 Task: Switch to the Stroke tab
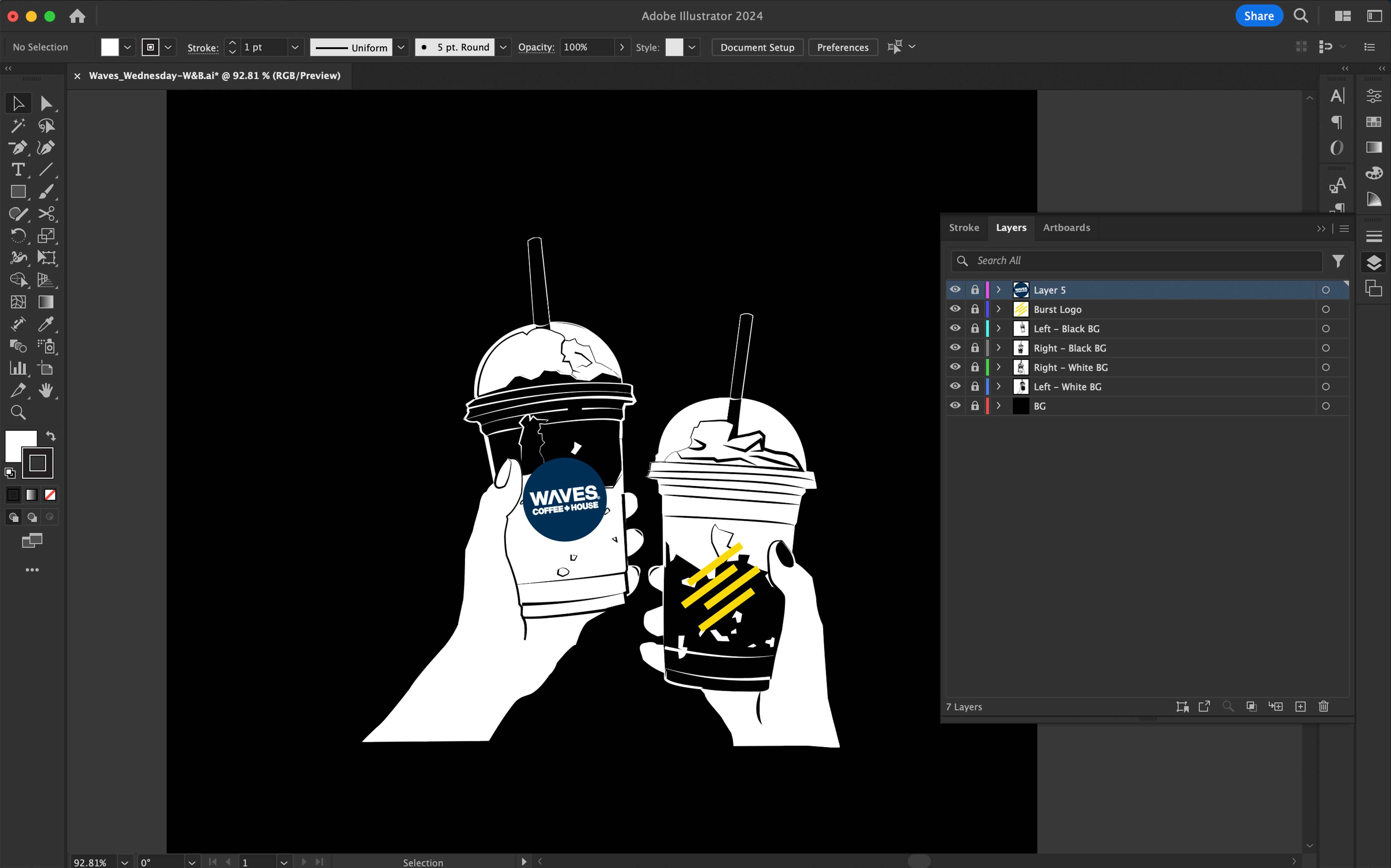coord(963,227)
